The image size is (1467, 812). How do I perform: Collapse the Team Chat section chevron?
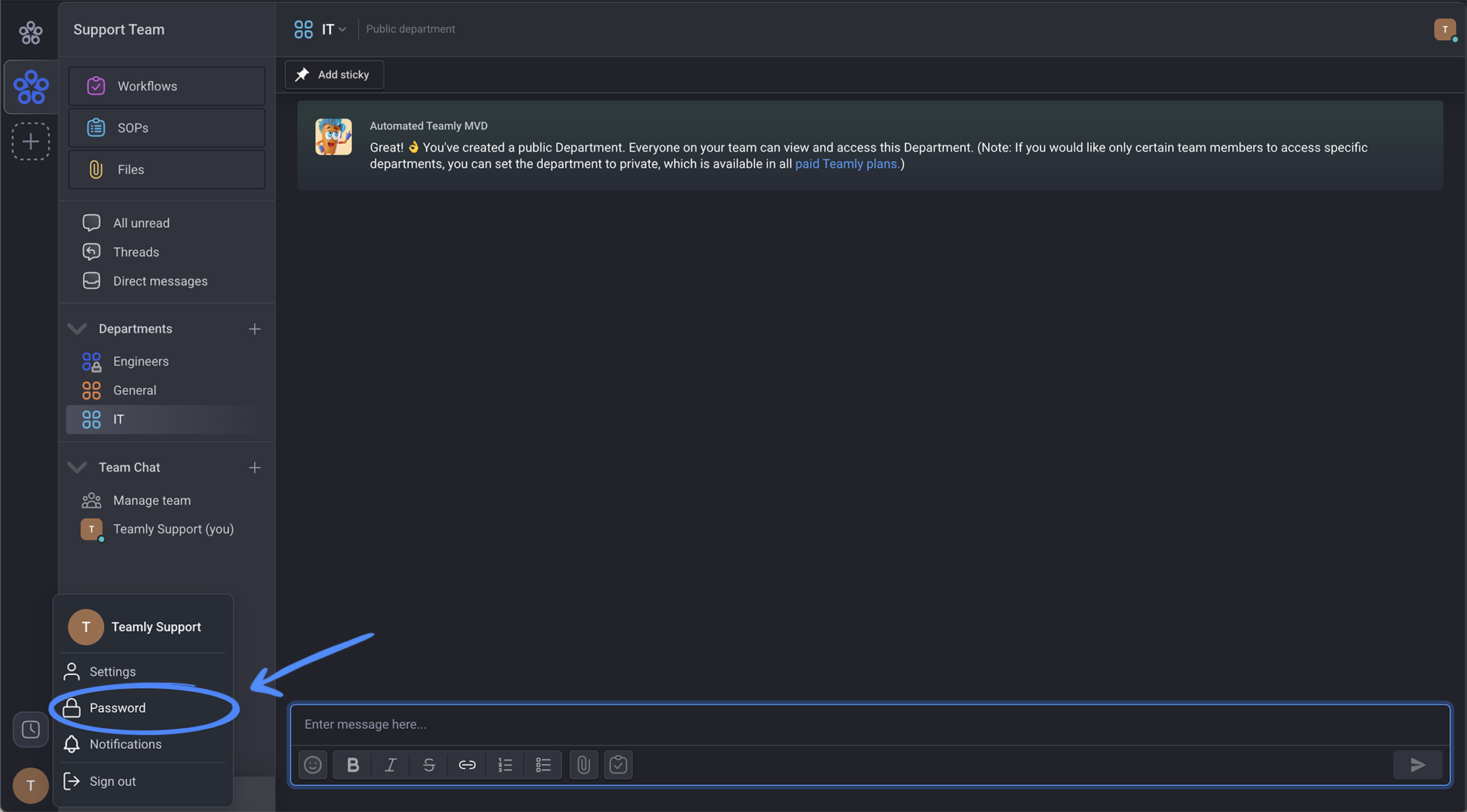click(x=77, y=467)
